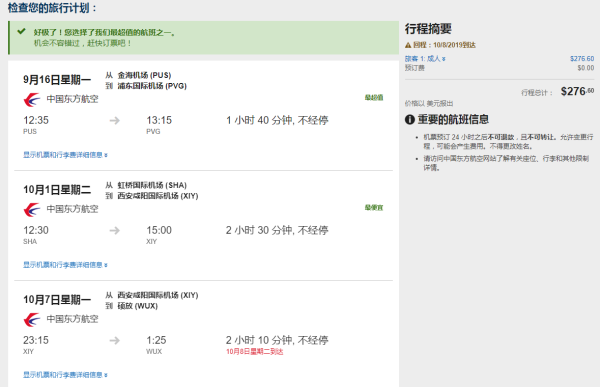Click the 2 小时 30 分钟, 不经停 duration text
Viewport: 600px width, 387px height.
click(x=277, y=230)
